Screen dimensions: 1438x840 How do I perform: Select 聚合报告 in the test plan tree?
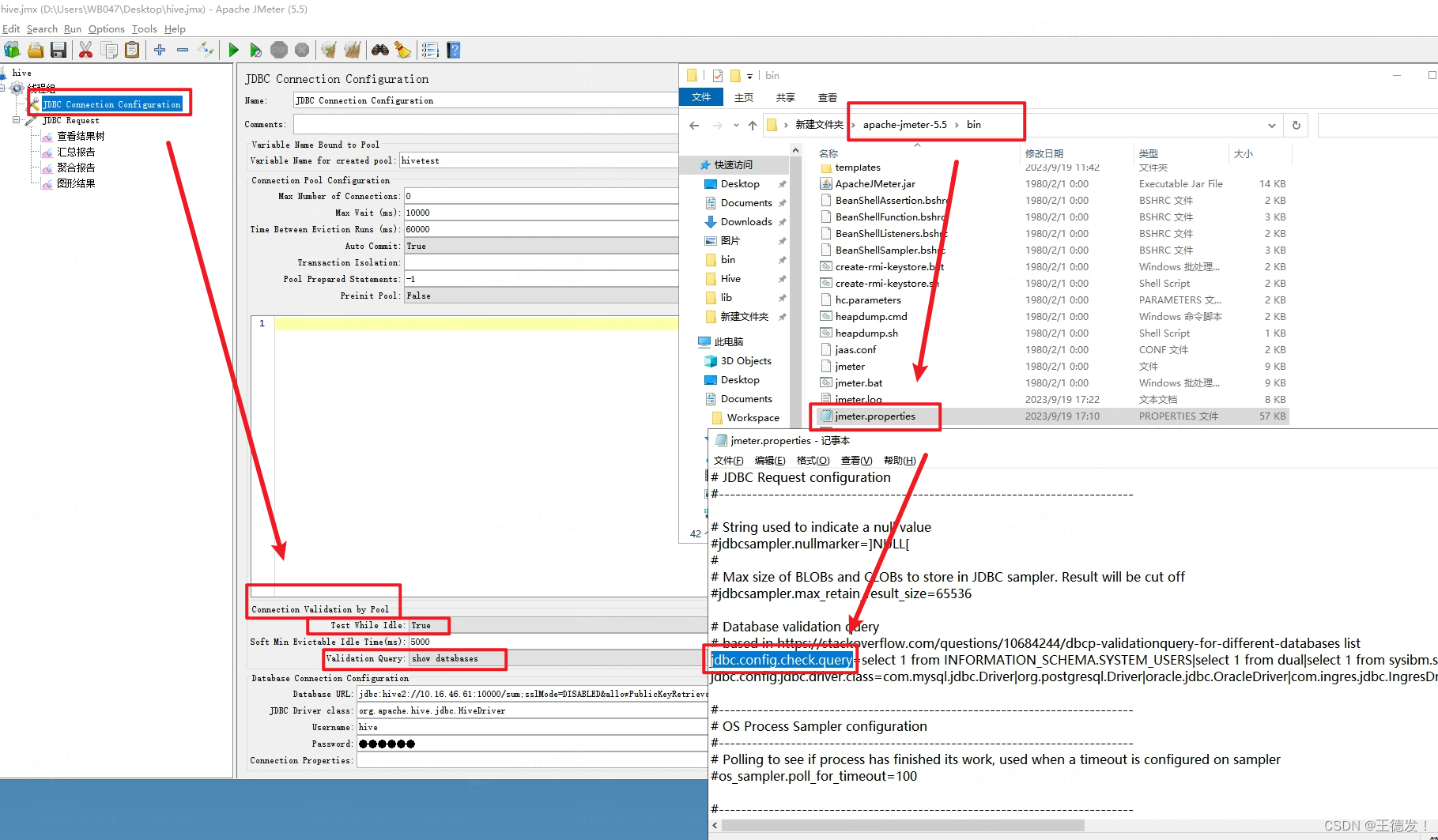76,168
